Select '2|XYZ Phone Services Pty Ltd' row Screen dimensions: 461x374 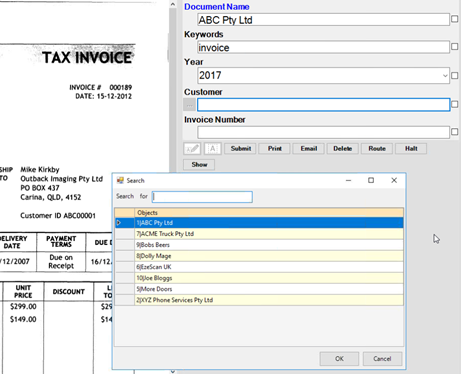click(269, 300)
